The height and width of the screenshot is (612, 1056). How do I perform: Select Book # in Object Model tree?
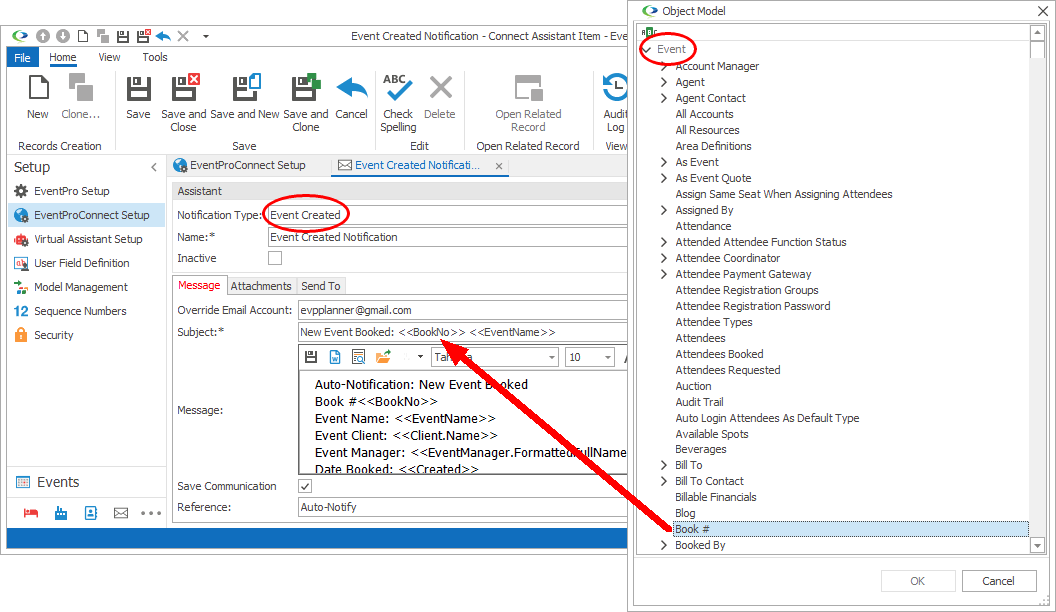[x=851, y=529]
